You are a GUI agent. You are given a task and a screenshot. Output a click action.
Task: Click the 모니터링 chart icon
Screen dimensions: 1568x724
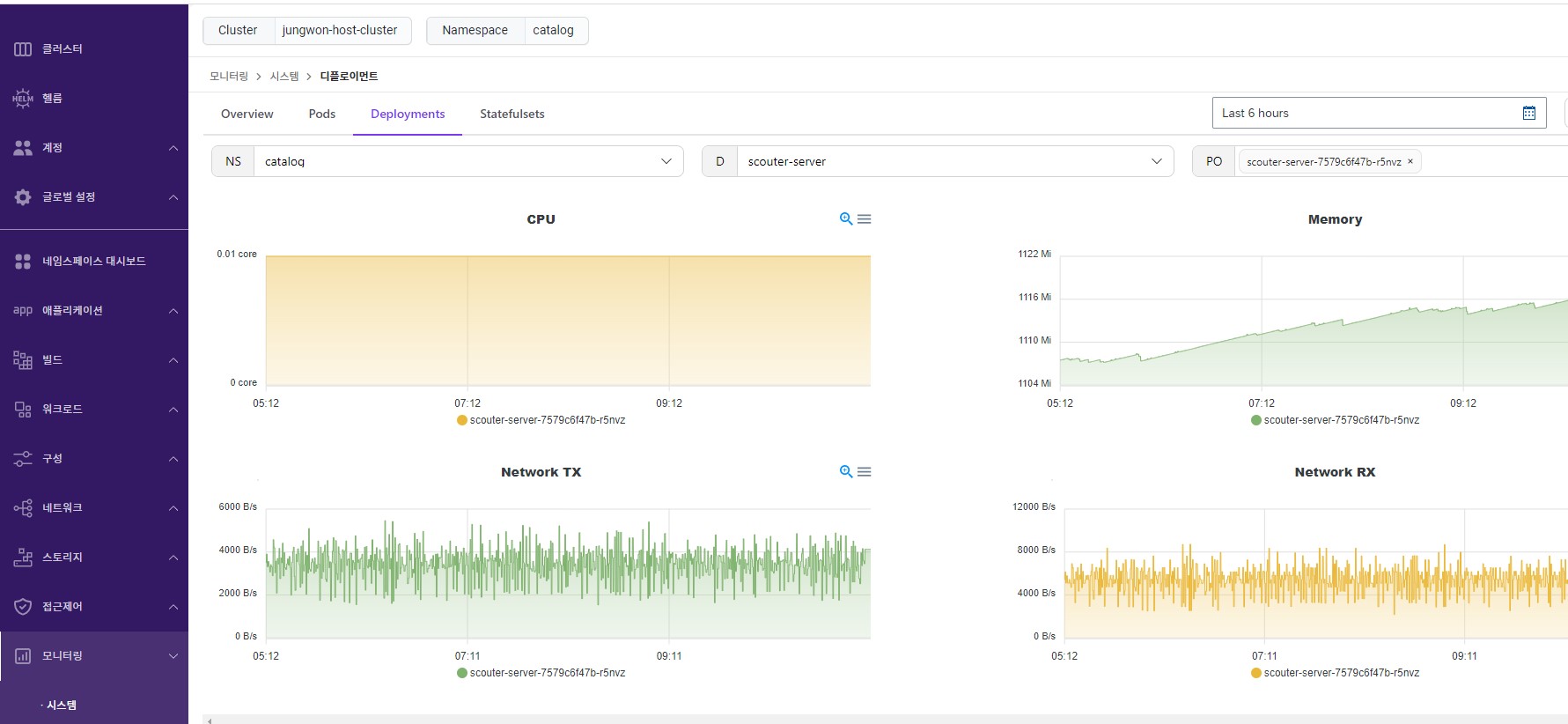tap(23, 656)
